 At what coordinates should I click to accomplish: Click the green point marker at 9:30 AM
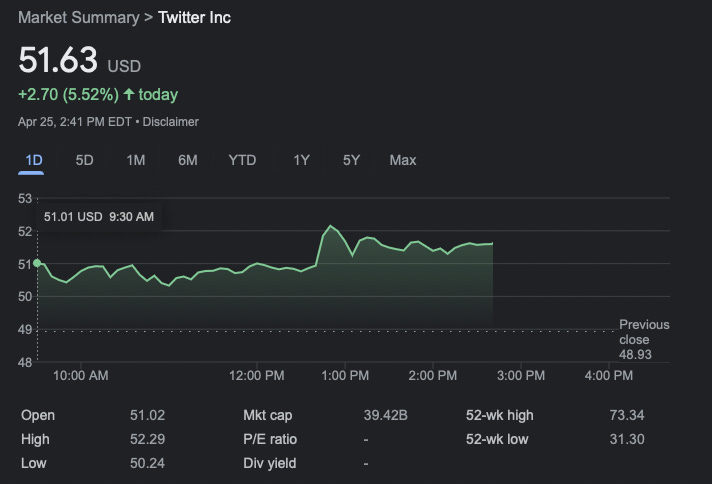click(x=37, y=263)
